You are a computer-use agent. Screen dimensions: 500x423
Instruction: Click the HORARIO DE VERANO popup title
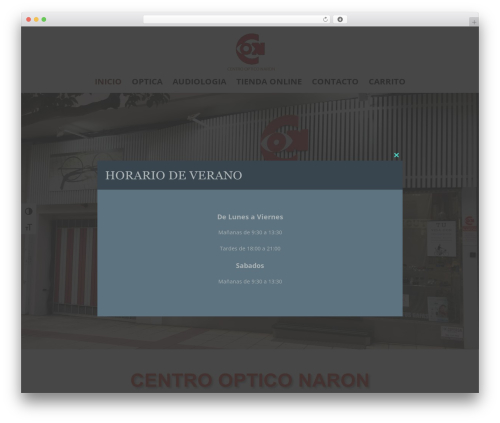174,175
